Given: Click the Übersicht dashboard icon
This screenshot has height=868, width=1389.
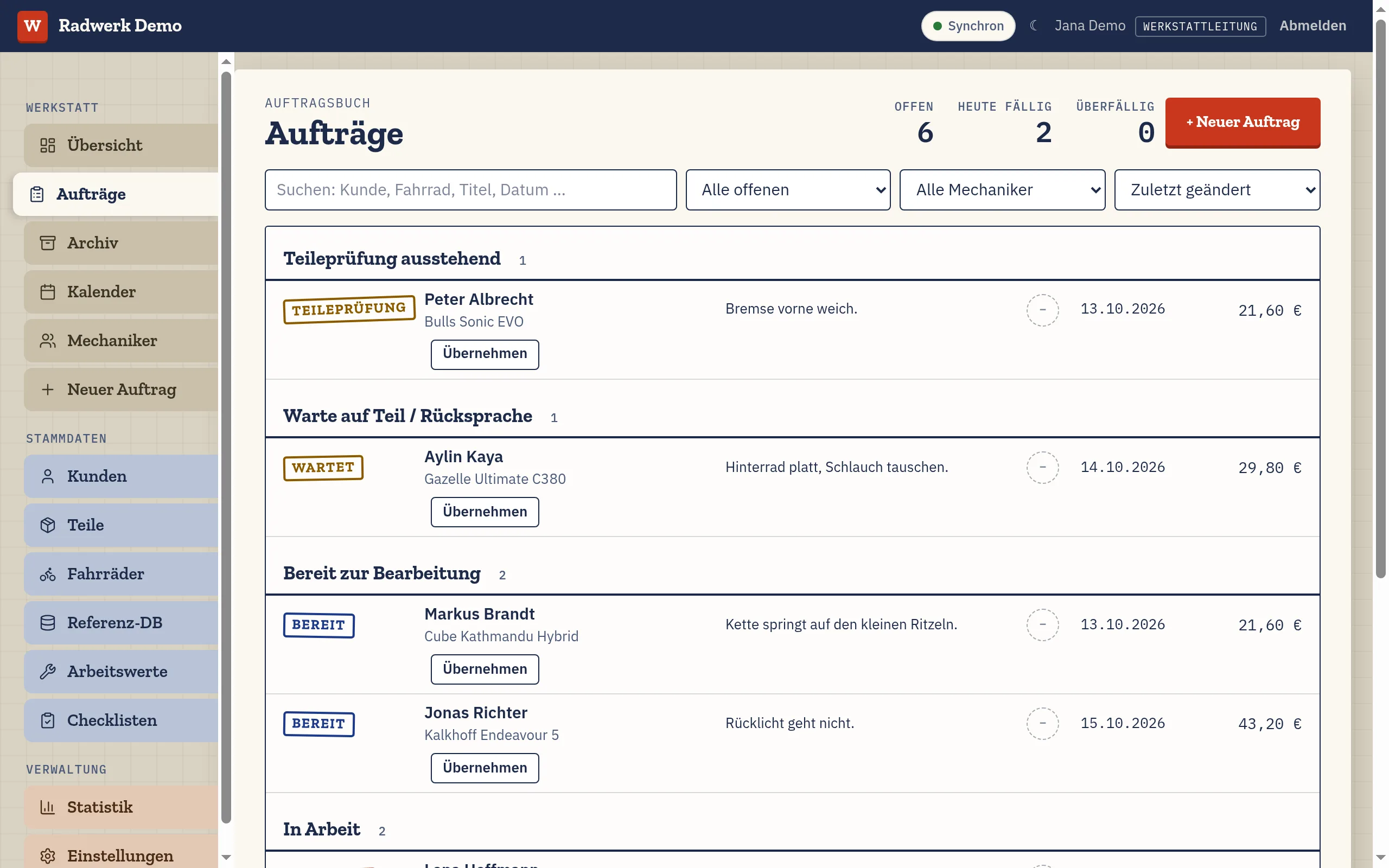Looking at the screenshot, I should coord(48,145).
